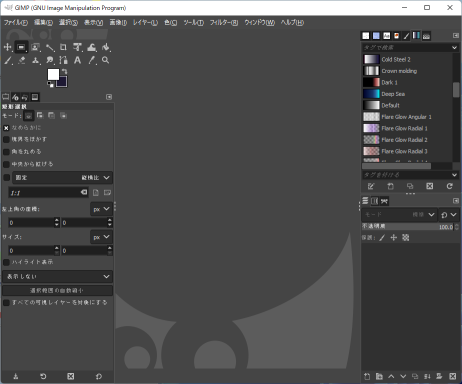Toggle the なめらかに antialiasing checkbox
Screen dimensions: 462x384
(x=6, y=128)
